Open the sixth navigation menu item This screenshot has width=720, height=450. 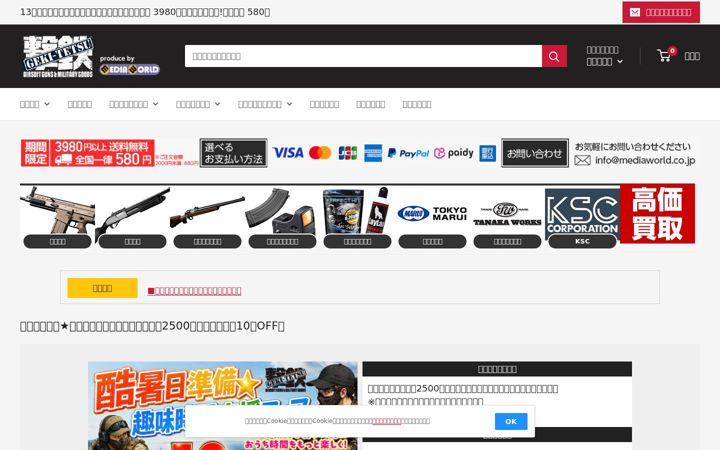tap(324, 104)
